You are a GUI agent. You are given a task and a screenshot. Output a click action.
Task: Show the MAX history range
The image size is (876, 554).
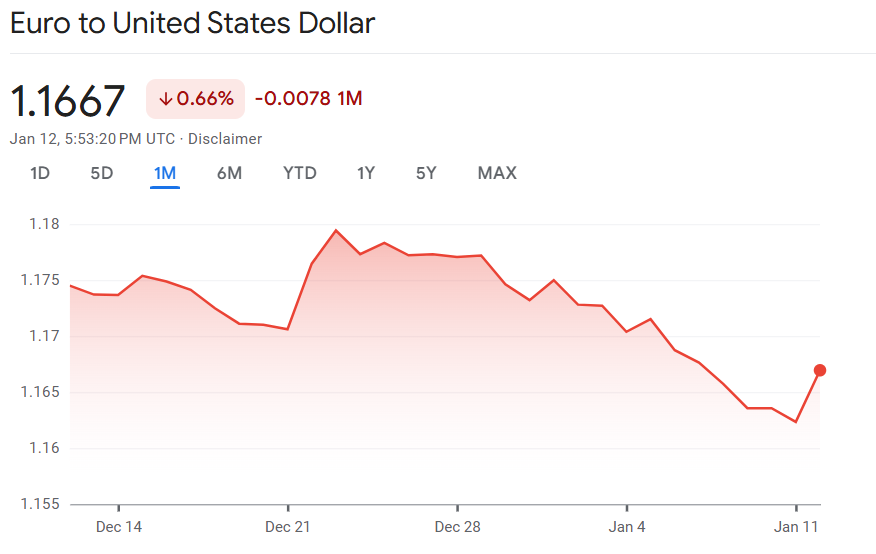click(x=497, y=173)
